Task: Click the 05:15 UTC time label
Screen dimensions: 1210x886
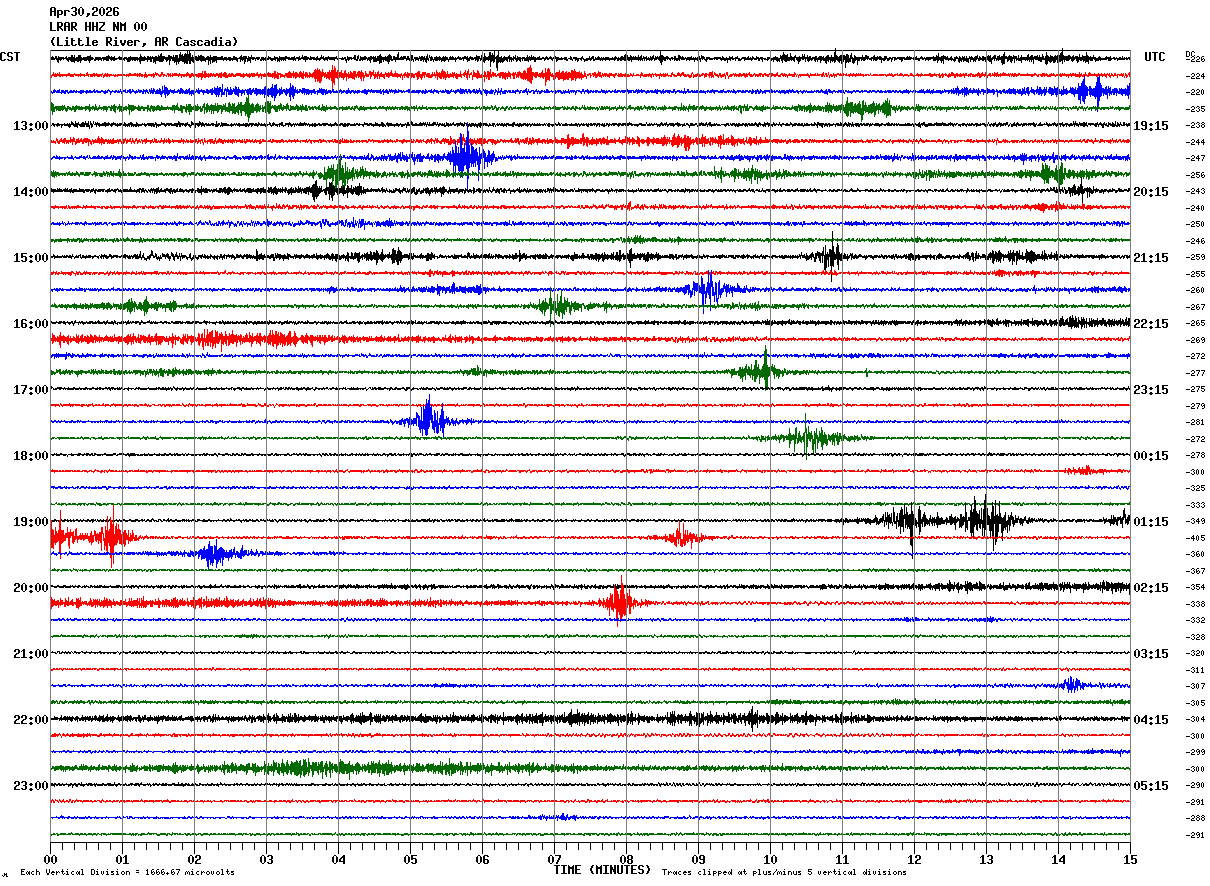Action: click(x=1151, y=786)
